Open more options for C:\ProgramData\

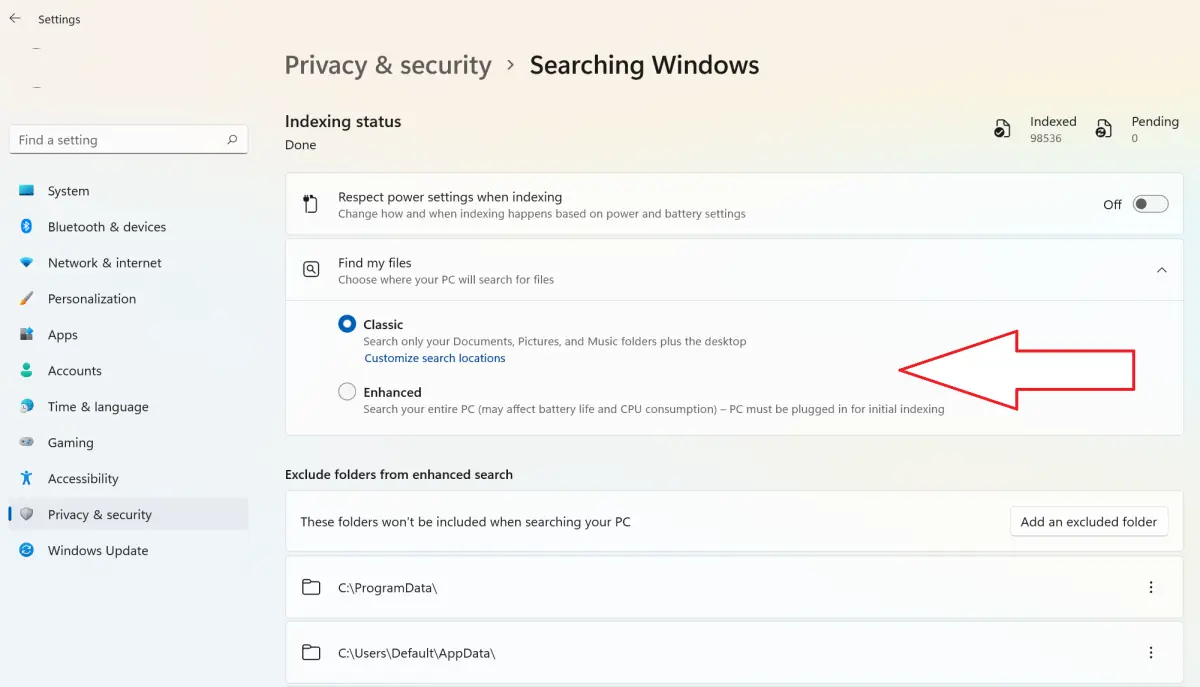coord(1151,587)
